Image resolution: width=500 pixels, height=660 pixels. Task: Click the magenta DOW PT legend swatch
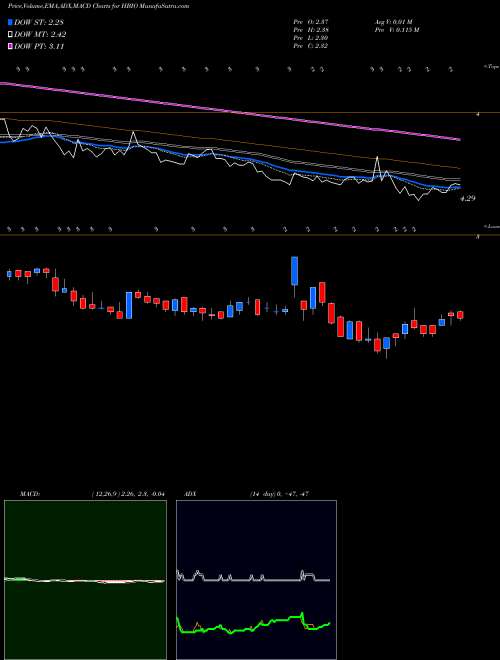tap(11, 47)
